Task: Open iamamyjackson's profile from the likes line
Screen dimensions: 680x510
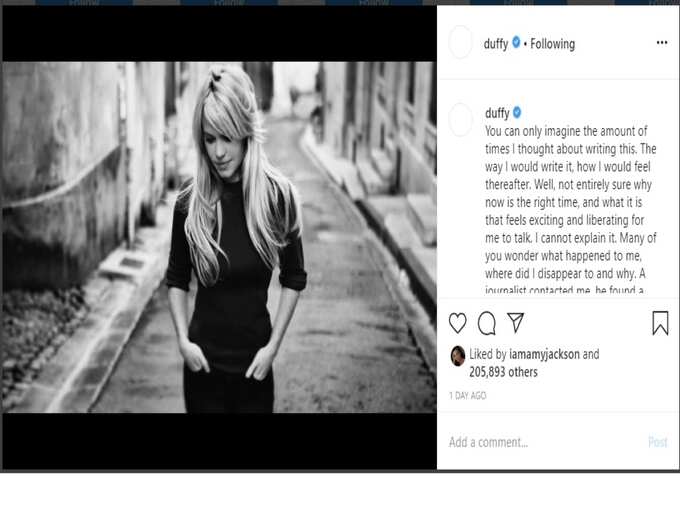Action: pyautogui.click(x=544, y=354)
